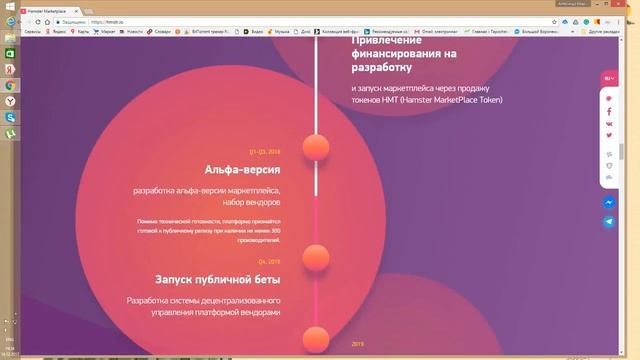Open Facebook page from social sidebar
Screen dimensions: 640x360
click(x=609, y=112)
